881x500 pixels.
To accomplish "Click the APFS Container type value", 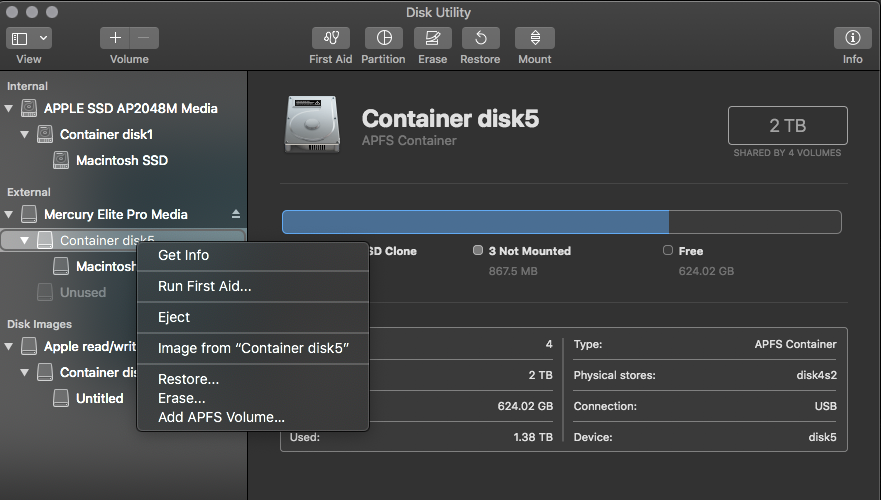I will [x=796, y=344].
